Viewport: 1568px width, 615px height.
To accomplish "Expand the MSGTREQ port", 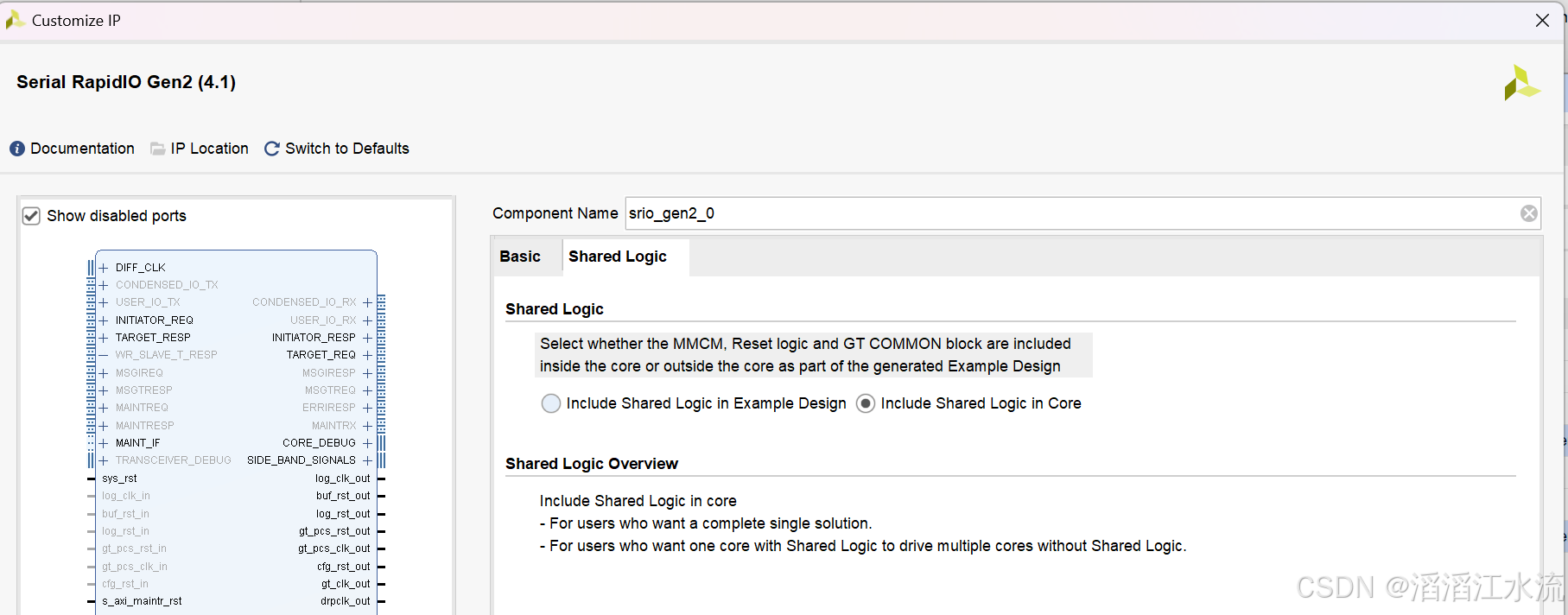I will click(x=367, y=390).
